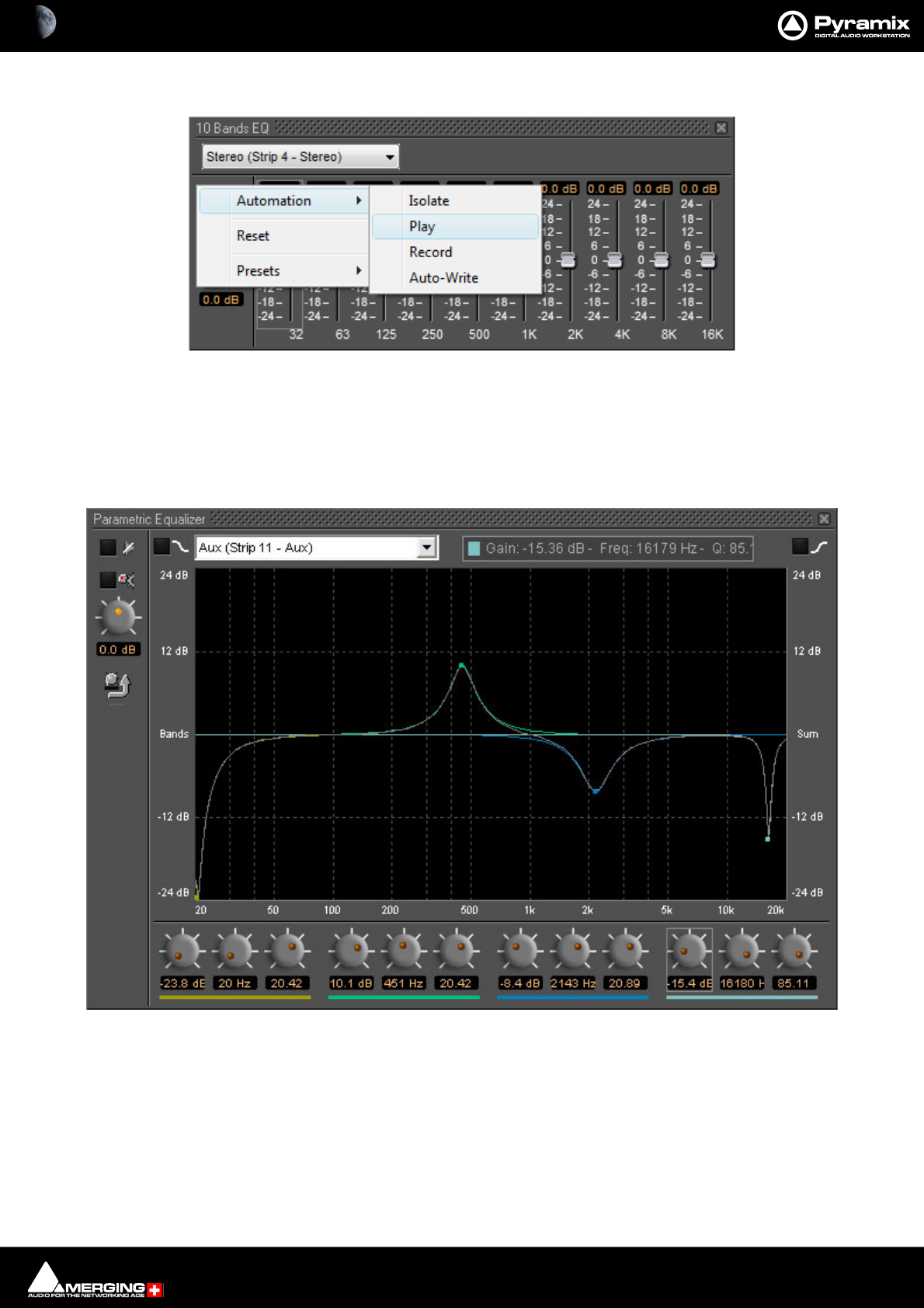Click the 10.1 dB gain value field
Screen dimensions: 924x1308
[x=351, y=983]
